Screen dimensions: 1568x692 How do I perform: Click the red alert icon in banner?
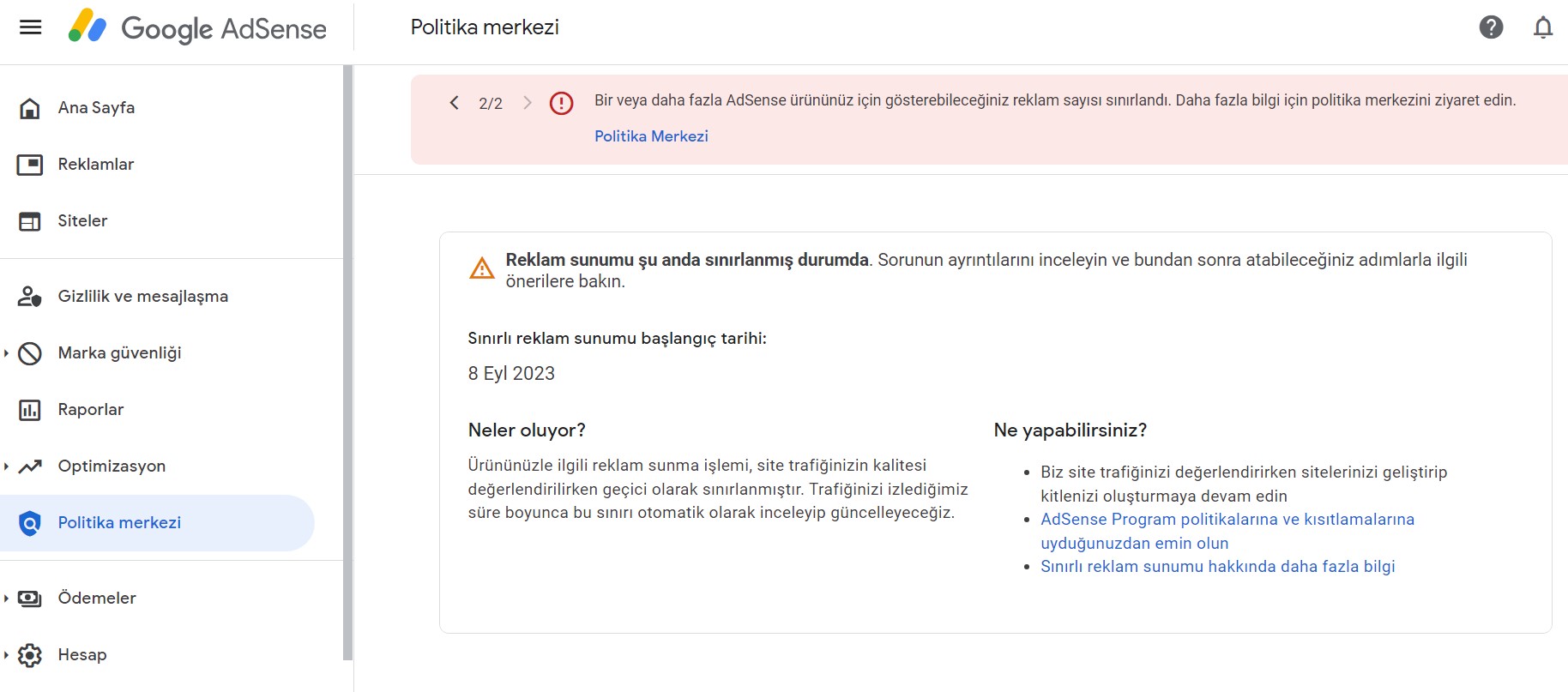561,104
